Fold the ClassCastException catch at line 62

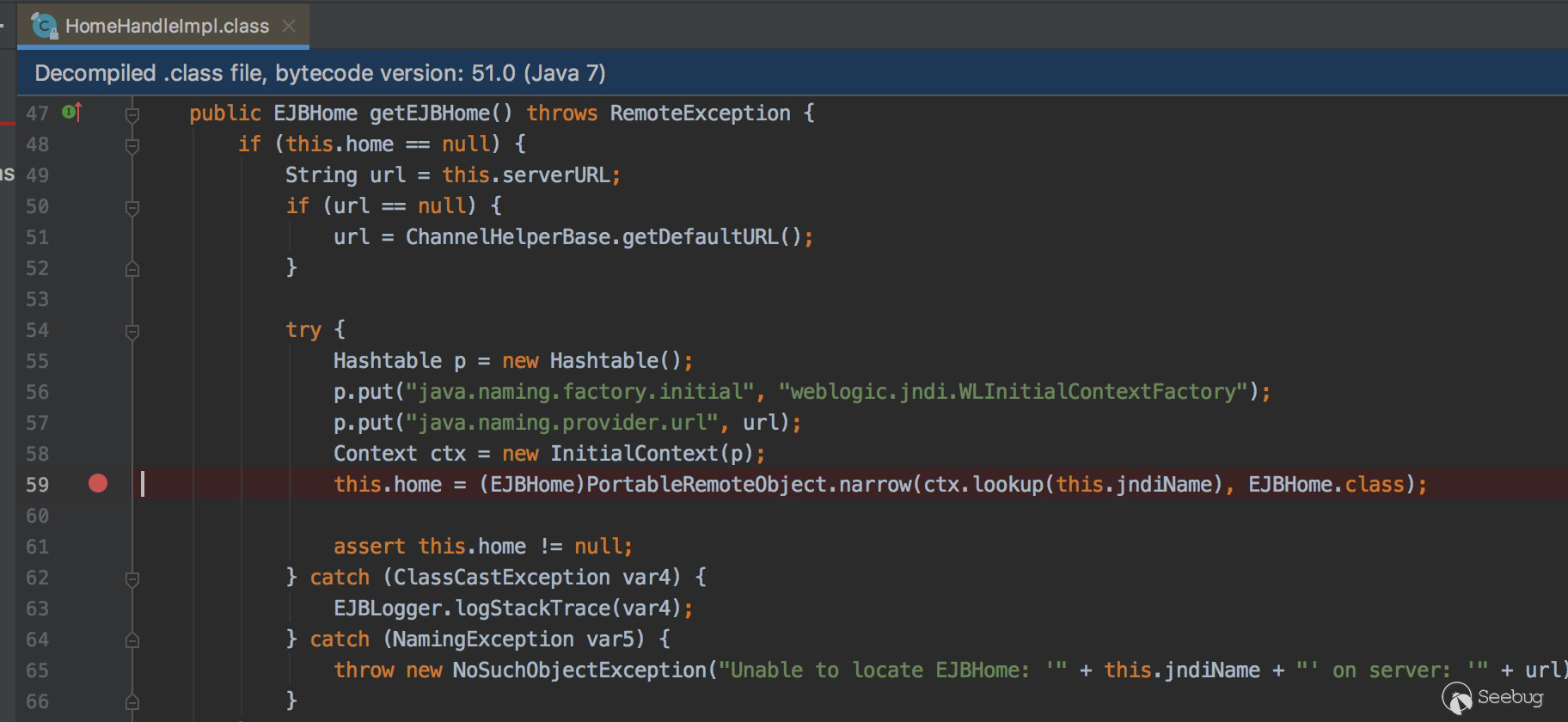pyautogui.click(x=132, y=578)
